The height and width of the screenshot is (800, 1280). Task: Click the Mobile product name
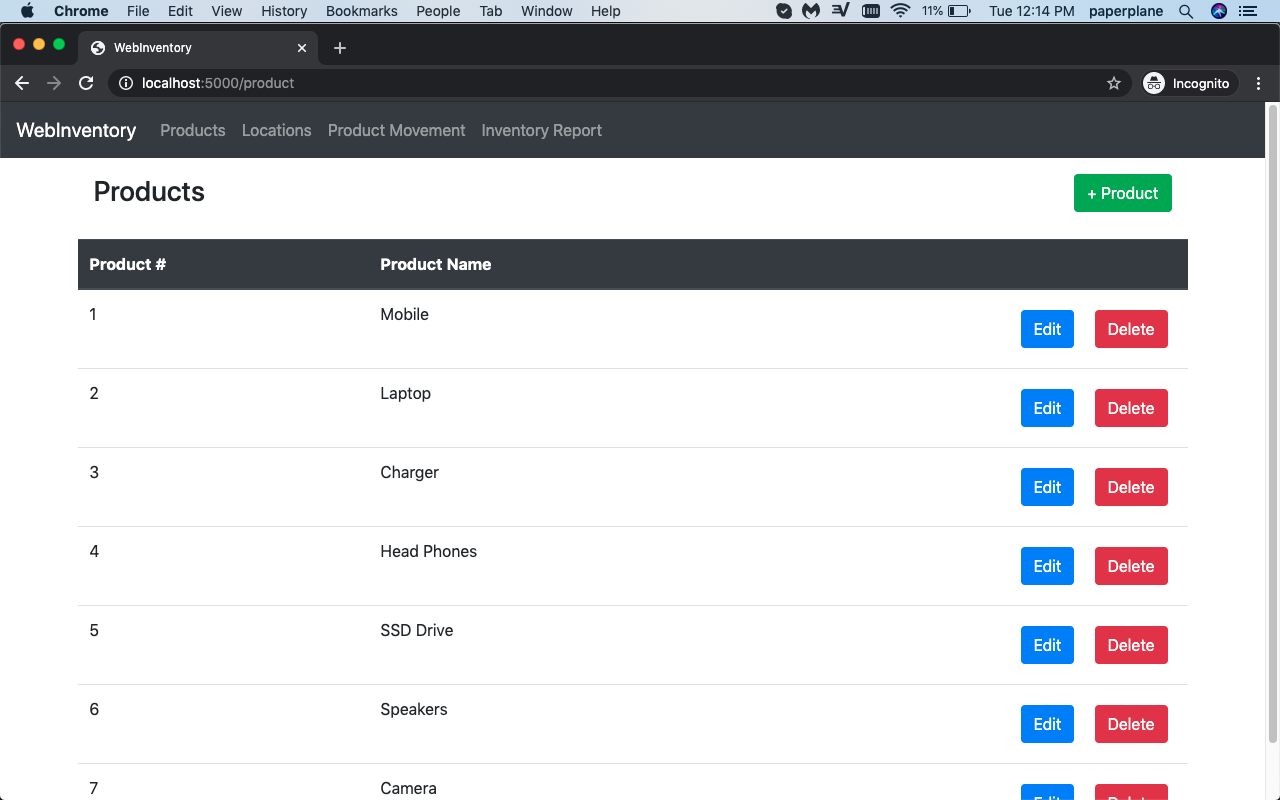405,314
